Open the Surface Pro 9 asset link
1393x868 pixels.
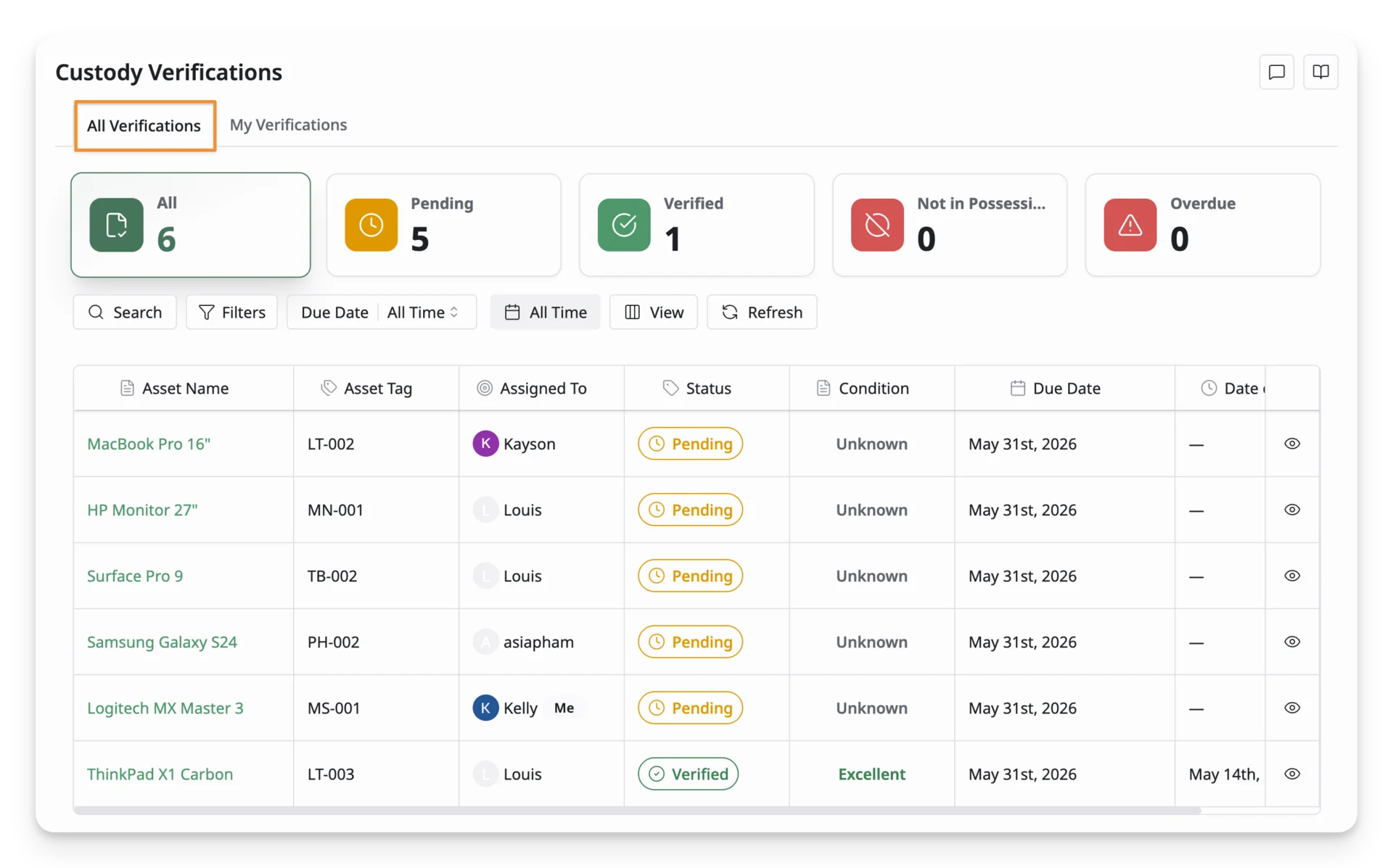pyautogui.click(x=135, y=576)
